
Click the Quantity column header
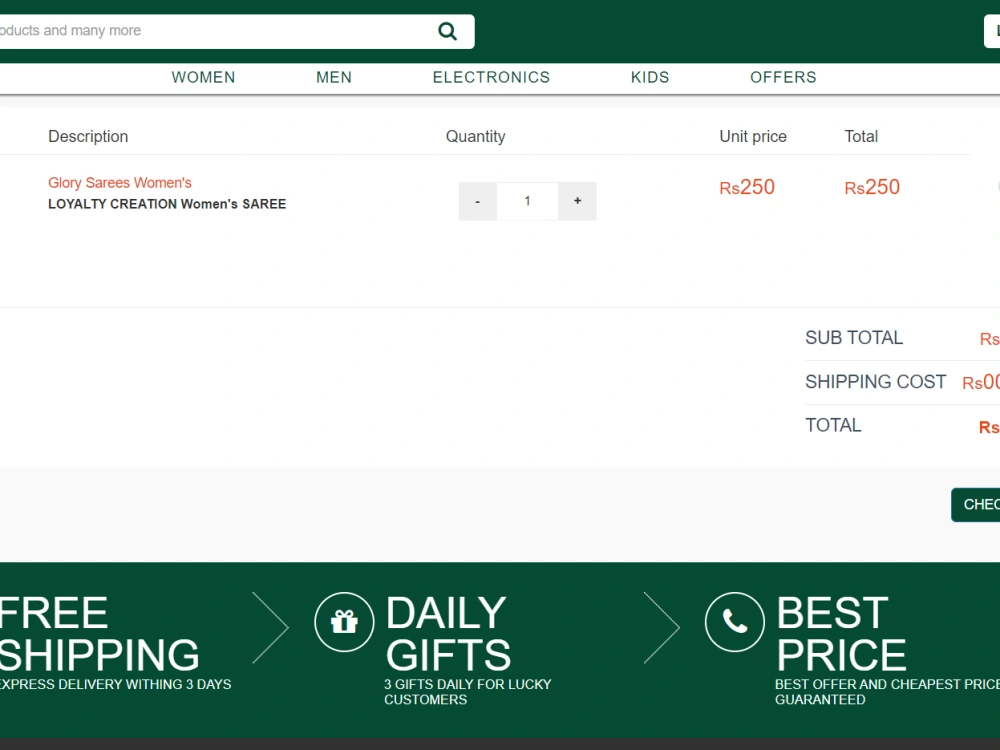pyautogui.click(x=476, y=136)
